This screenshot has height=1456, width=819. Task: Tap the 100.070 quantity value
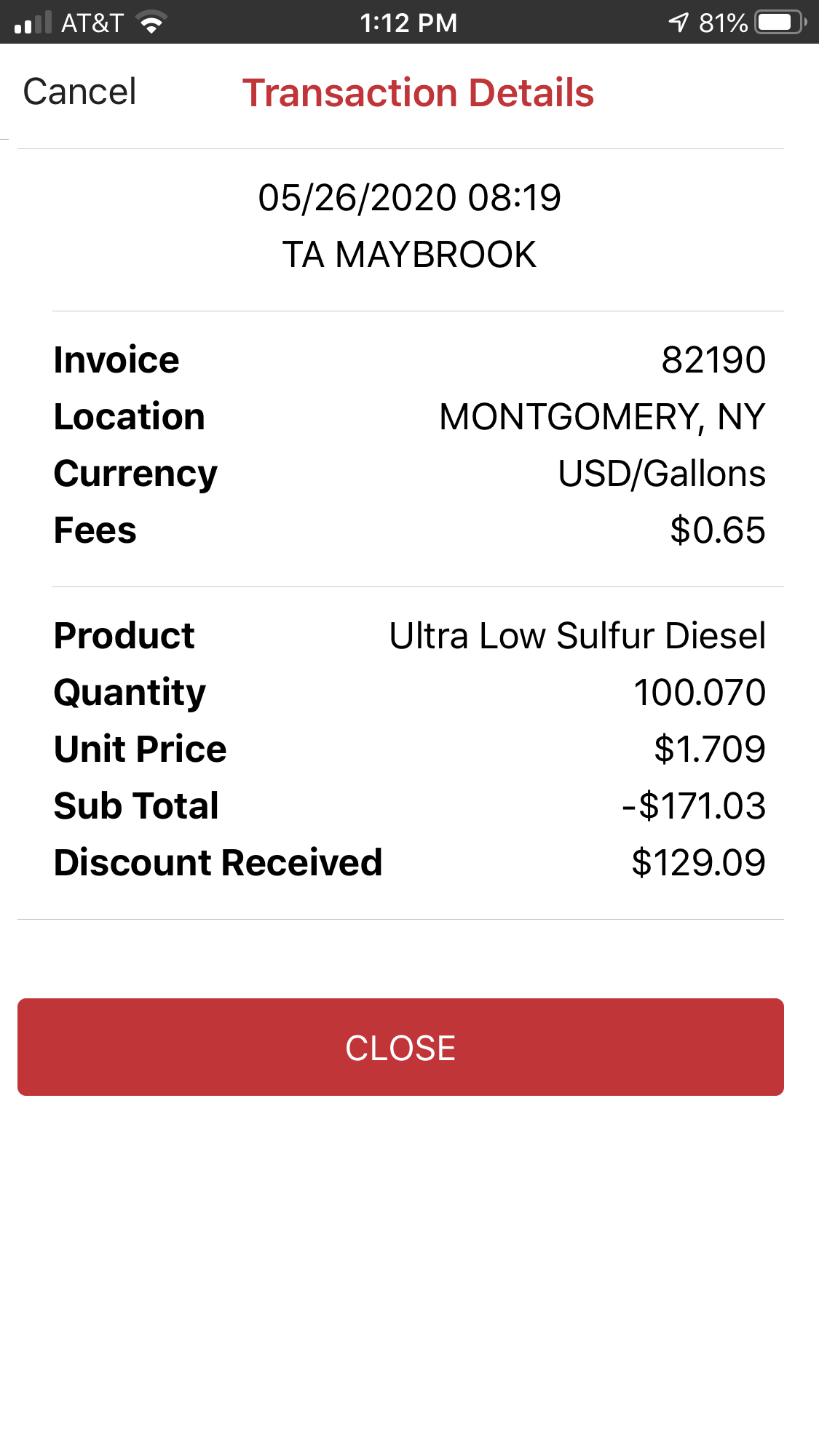699,693
